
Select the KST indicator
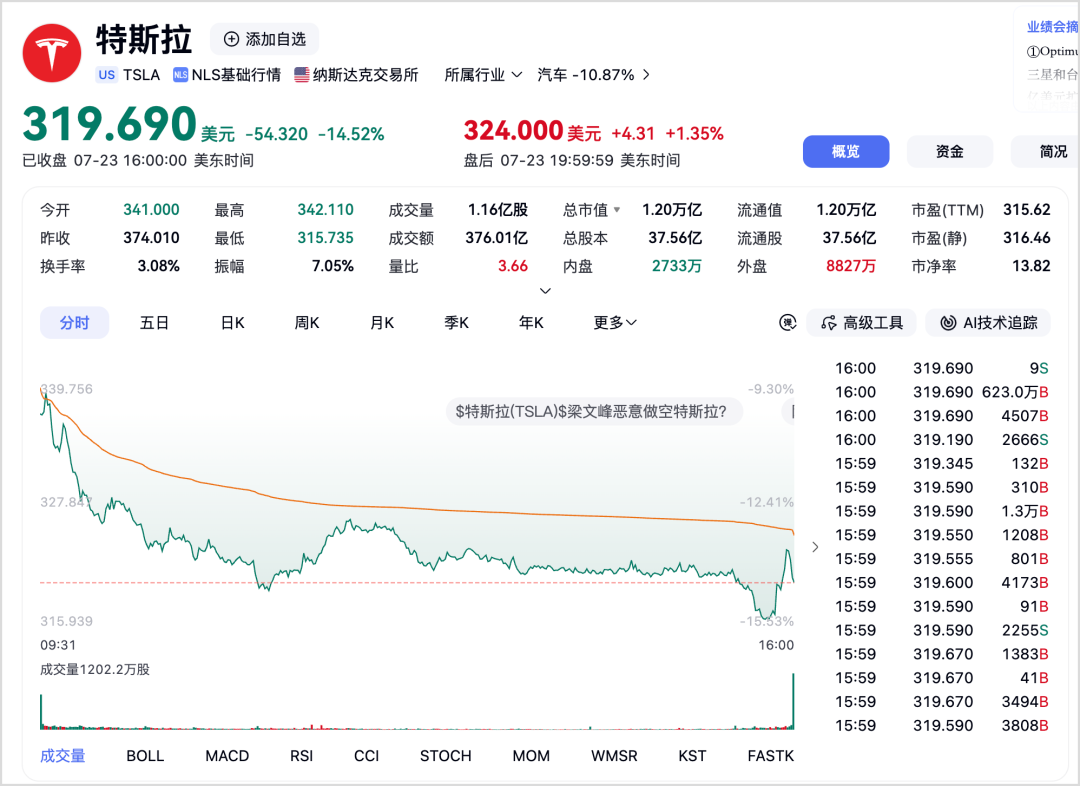coord(692,756)
